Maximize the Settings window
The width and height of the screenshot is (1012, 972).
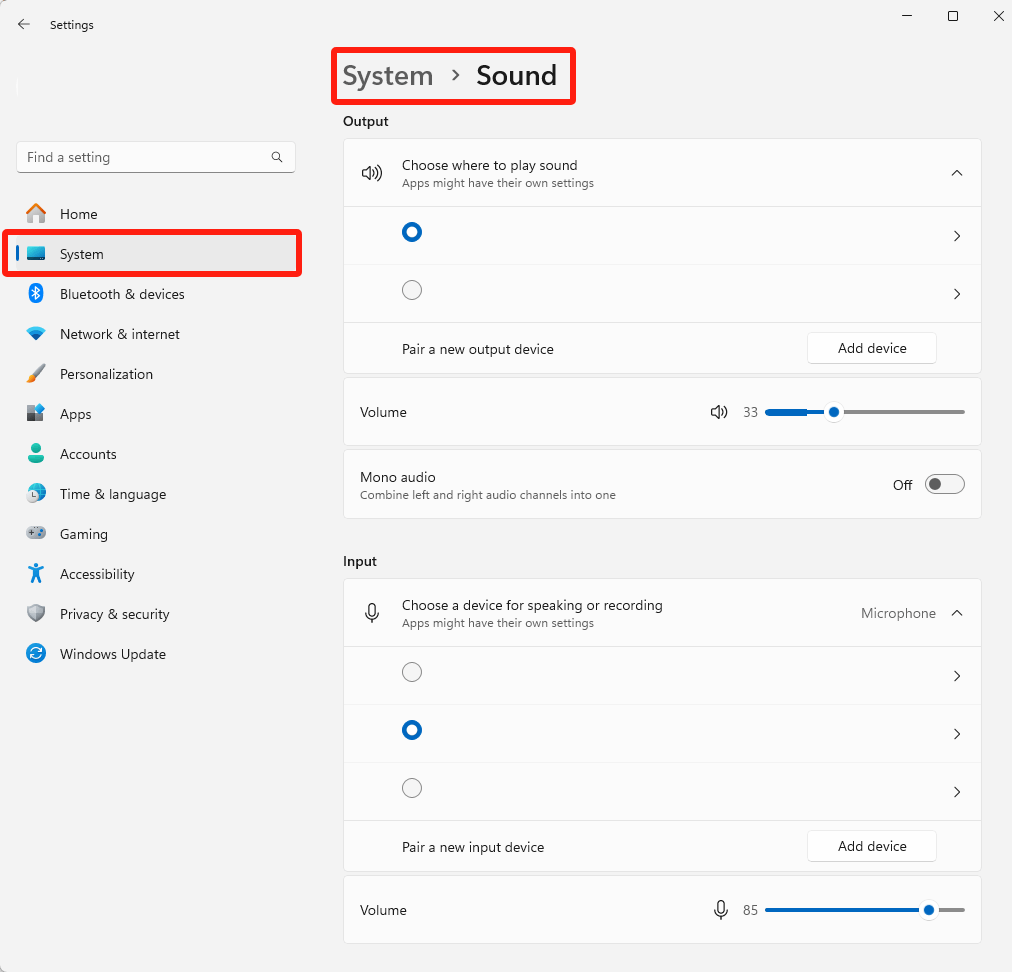click(x=953, y=16)
